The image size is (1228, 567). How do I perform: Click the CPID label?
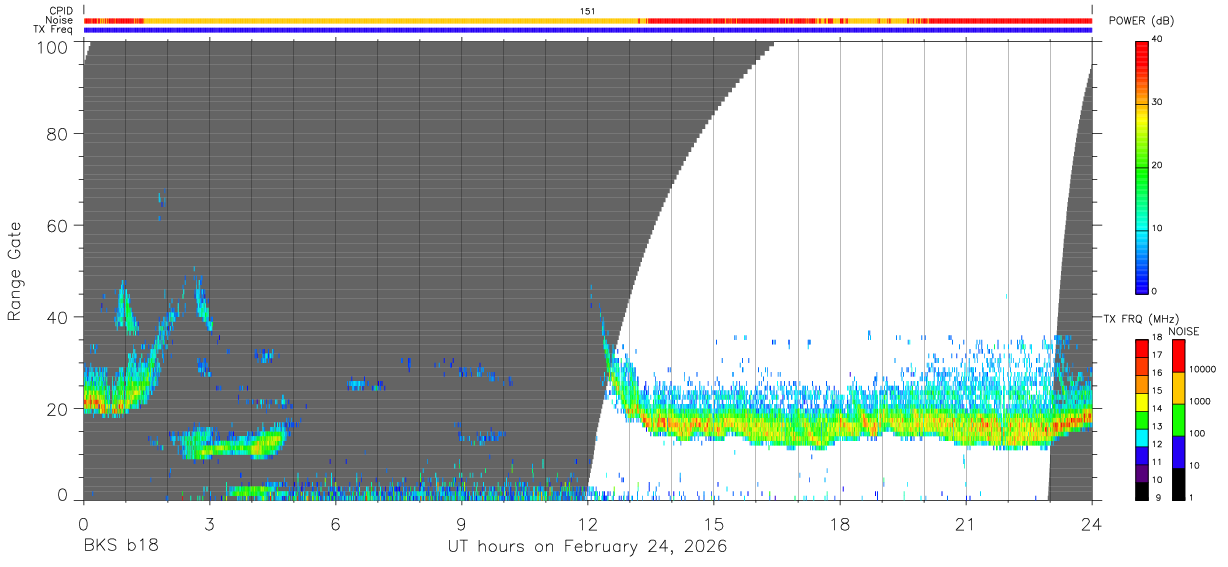[61, 11]
